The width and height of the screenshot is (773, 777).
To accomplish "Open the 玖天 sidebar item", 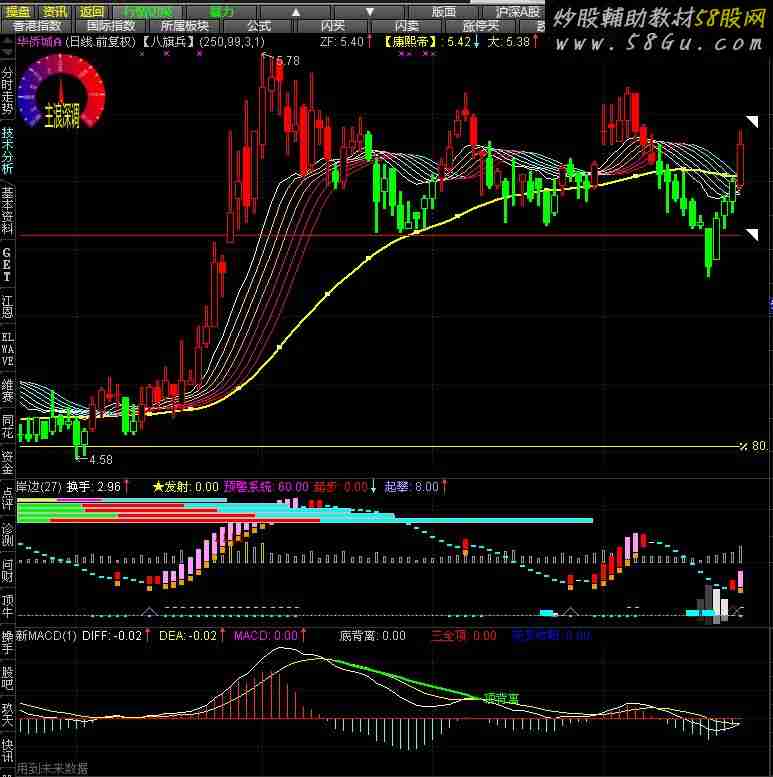I will [x=7, y=714].
